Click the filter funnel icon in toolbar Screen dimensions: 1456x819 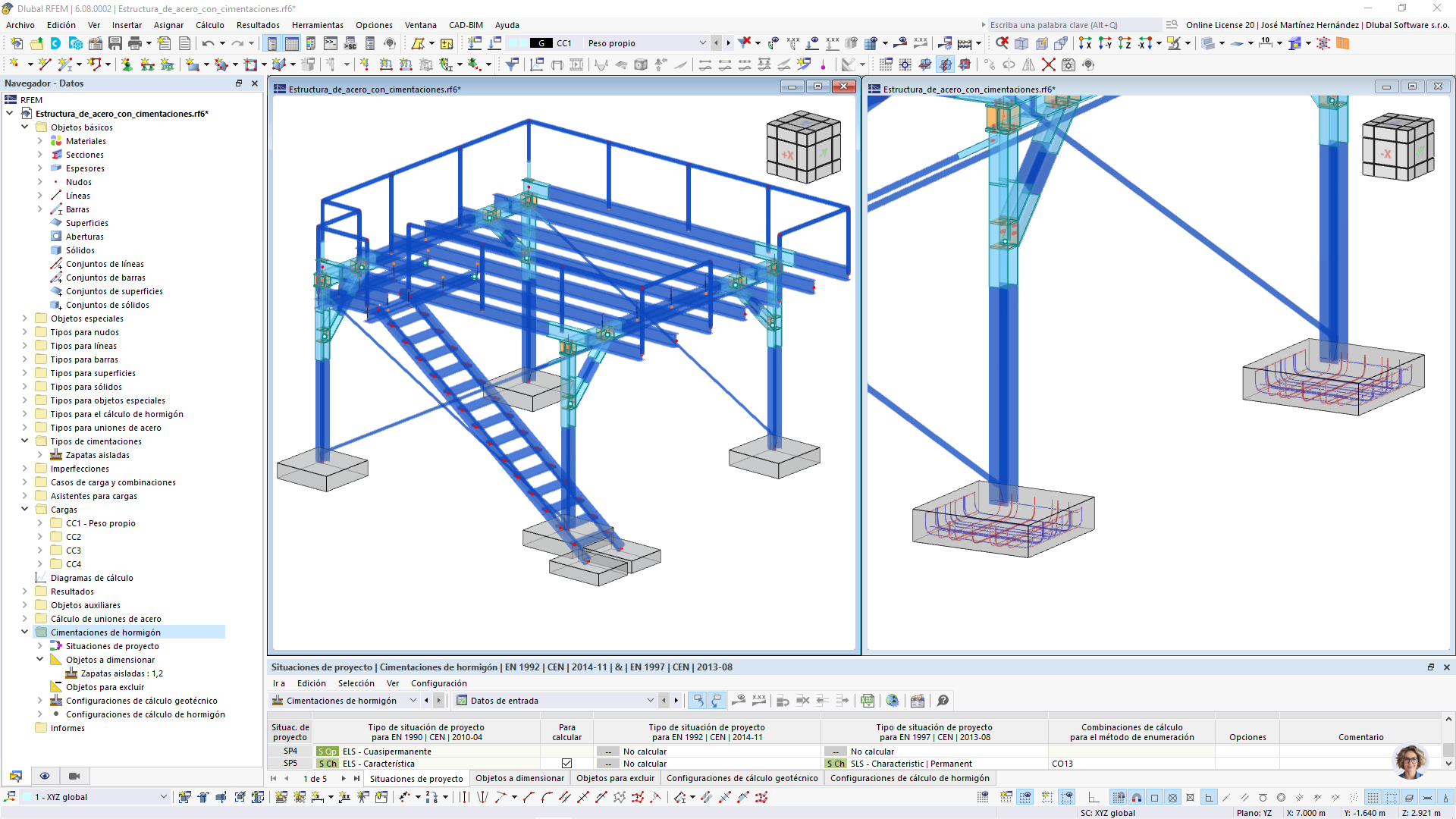click(512, 64)
